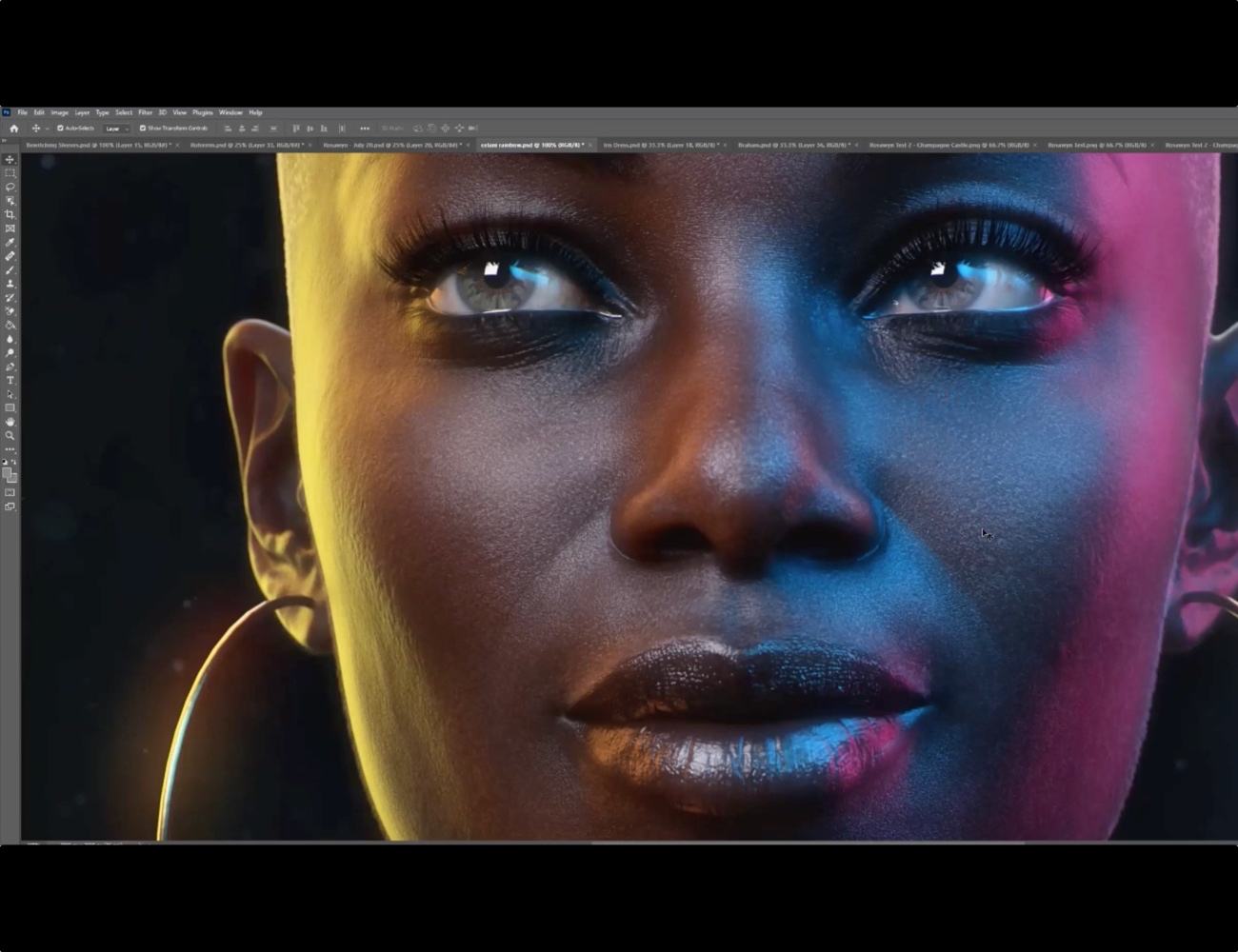This screenshot has width=1238, height=952.
Task: Open the Auto-Select target dropdown showing Layer
Action: click(114, 129)
